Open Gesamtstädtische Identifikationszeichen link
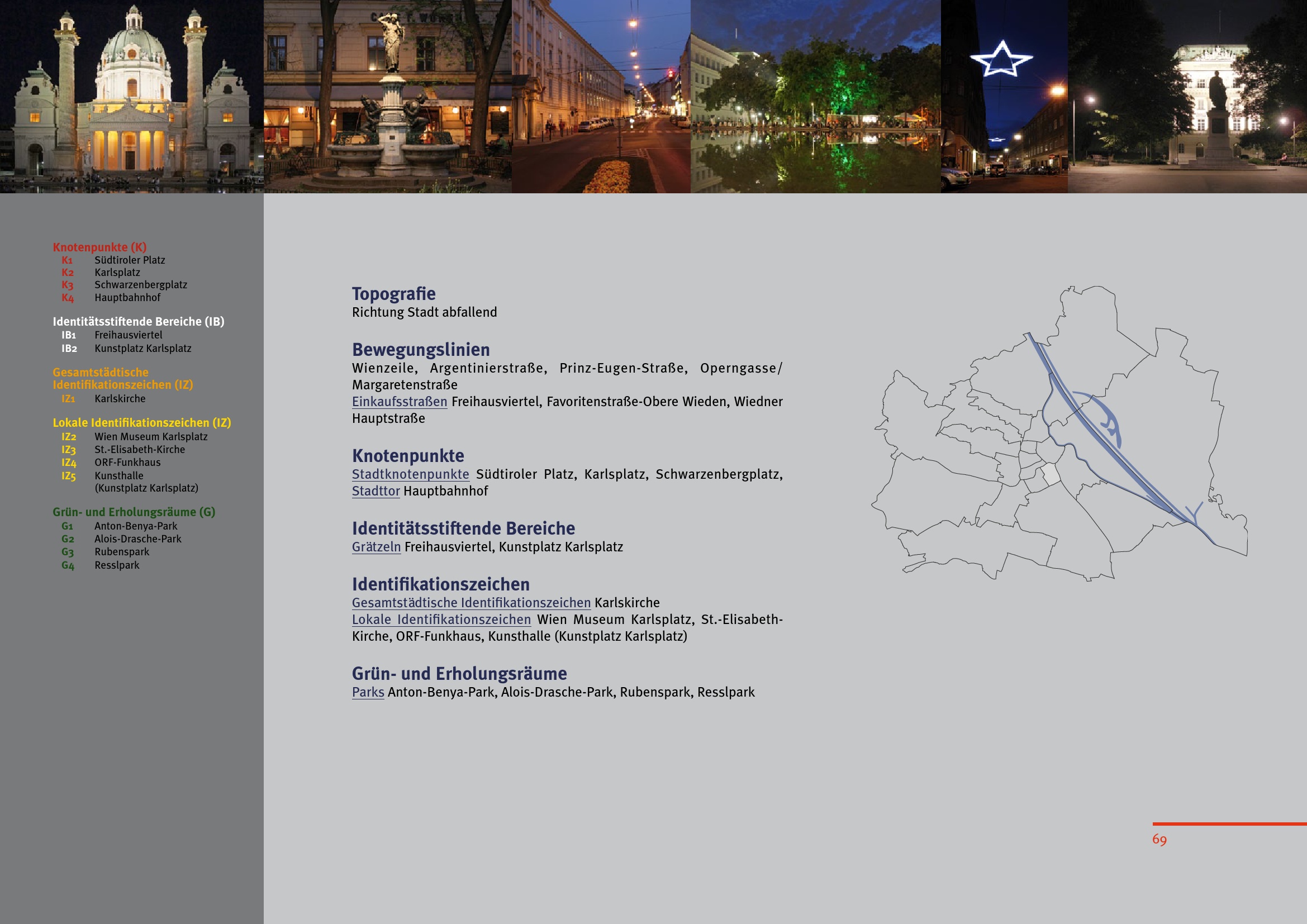The image size is (1307, 924). point(470,603)
